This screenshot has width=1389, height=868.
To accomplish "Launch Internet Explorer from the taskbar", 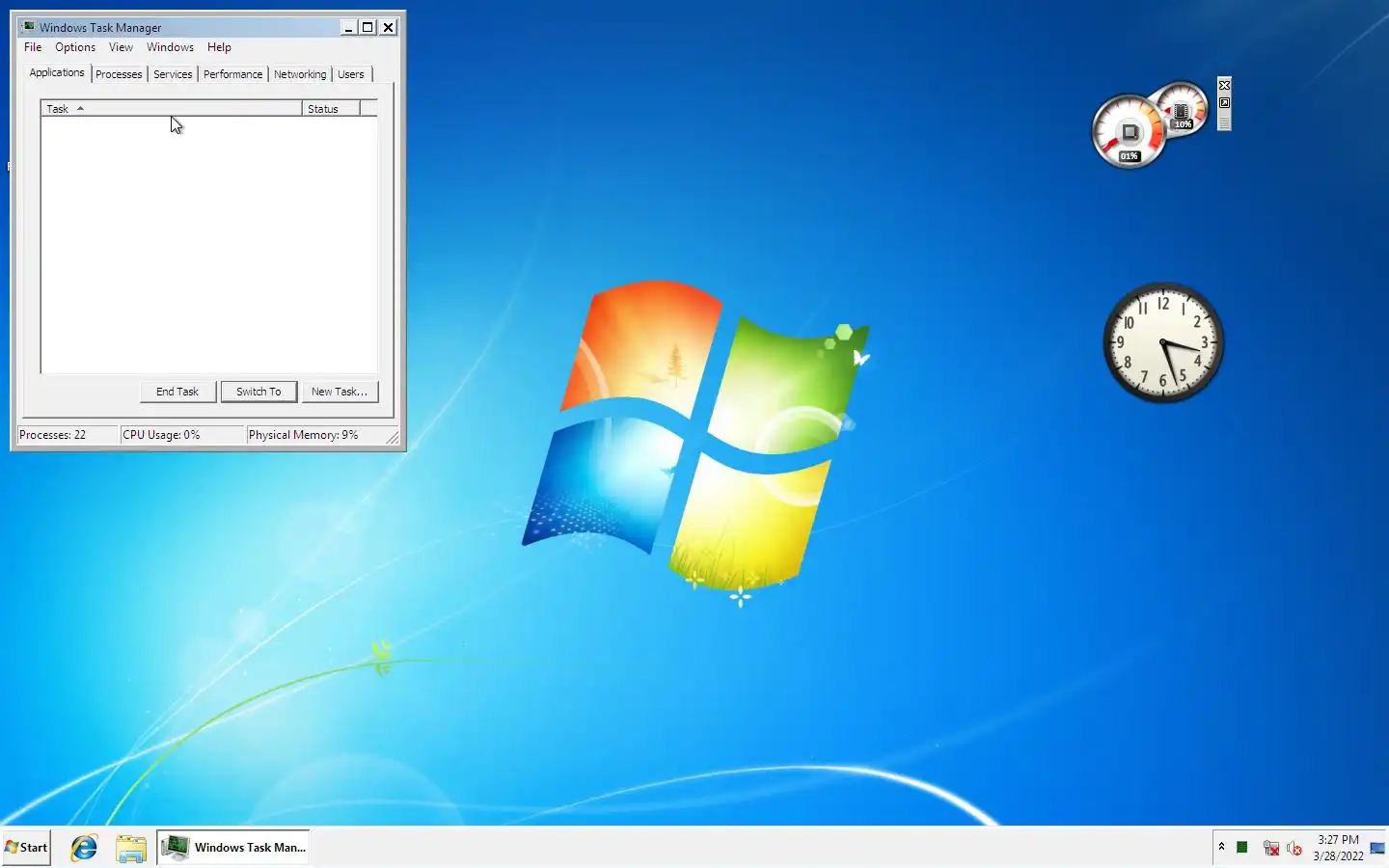I will 84,848.
